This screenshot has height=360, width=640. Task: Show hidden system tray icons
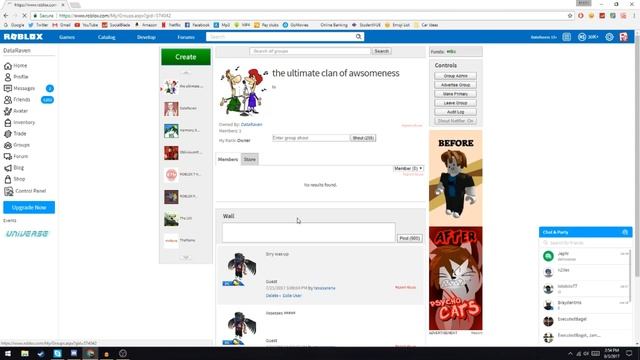click(570, 353)
